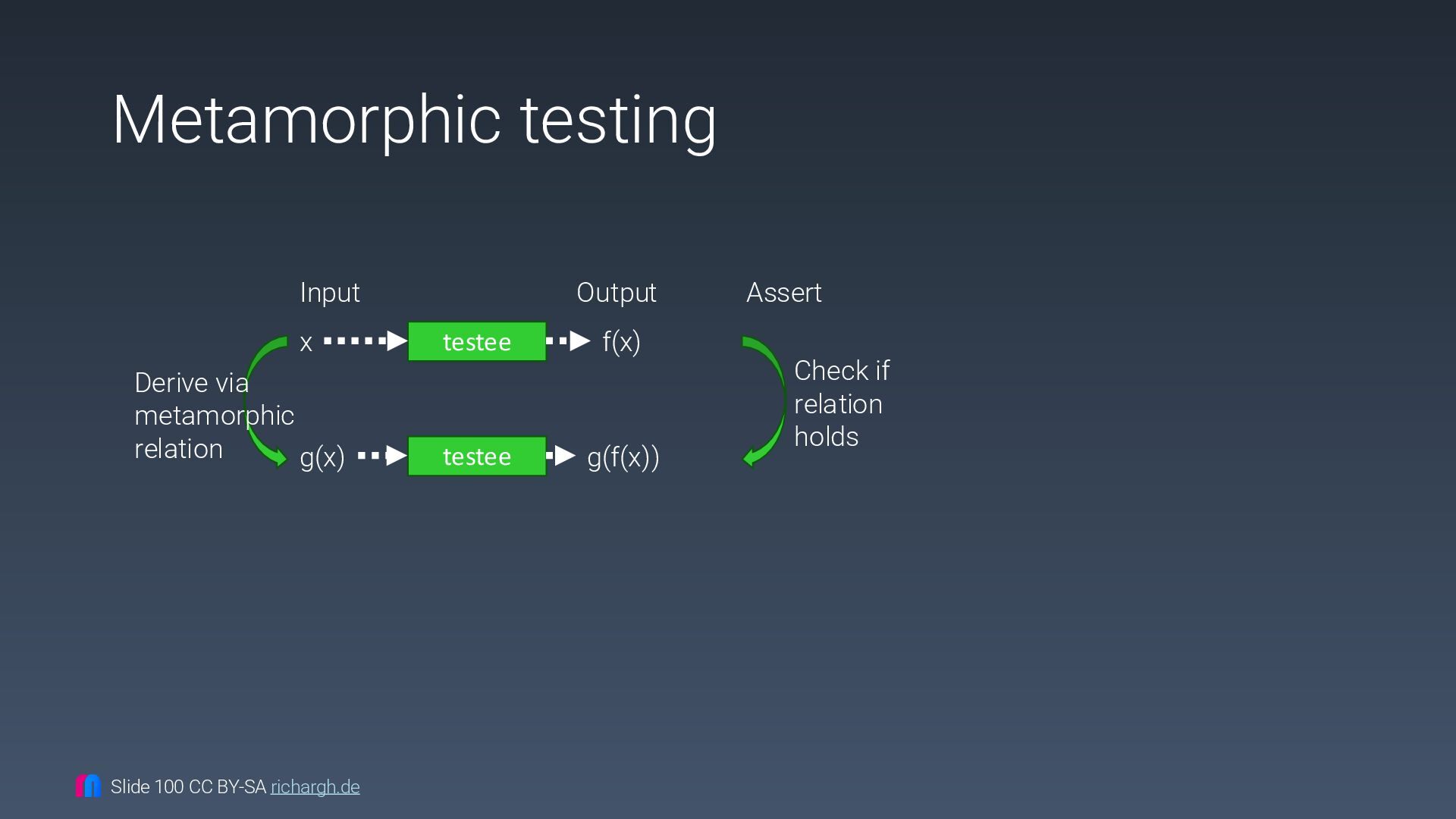Click the pink and blue logo icon
1456x819 pixels.
pos(88,786)
